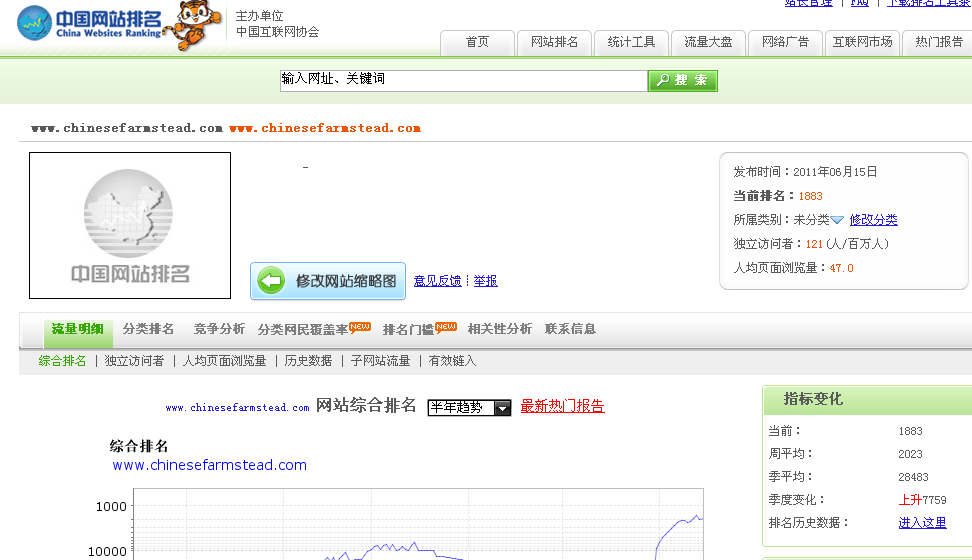This screenshot has height=560, width=972.
Task: Click the 修改分类 link
Action: [x=873, y=220]
